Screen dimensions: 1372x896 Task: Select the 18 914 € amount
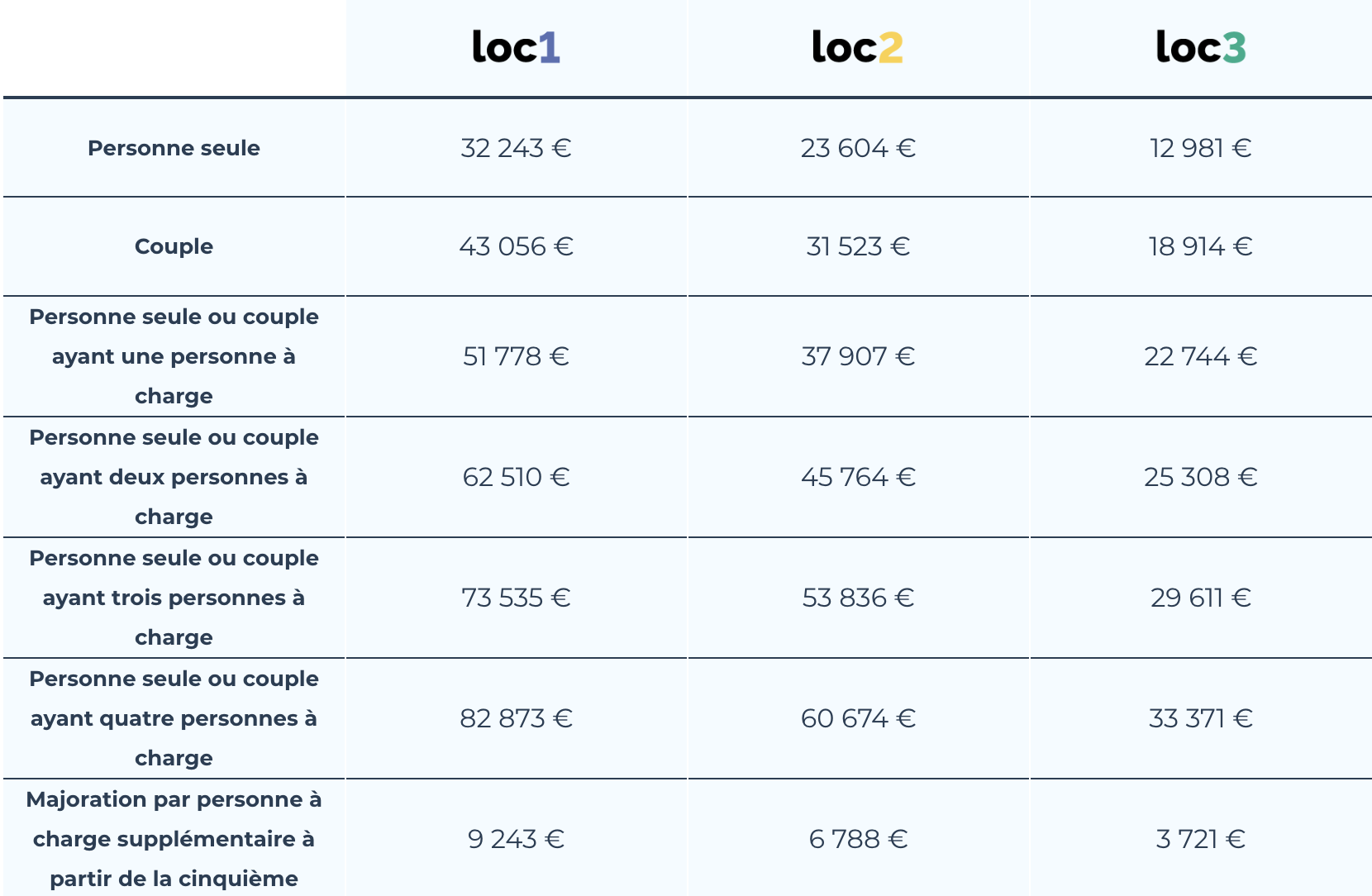click(1200, 246)
